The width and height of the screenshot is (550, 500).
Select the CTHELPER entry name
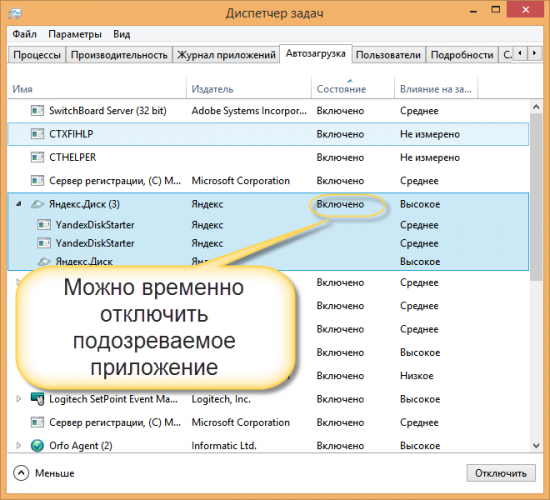tap(73, 157)
